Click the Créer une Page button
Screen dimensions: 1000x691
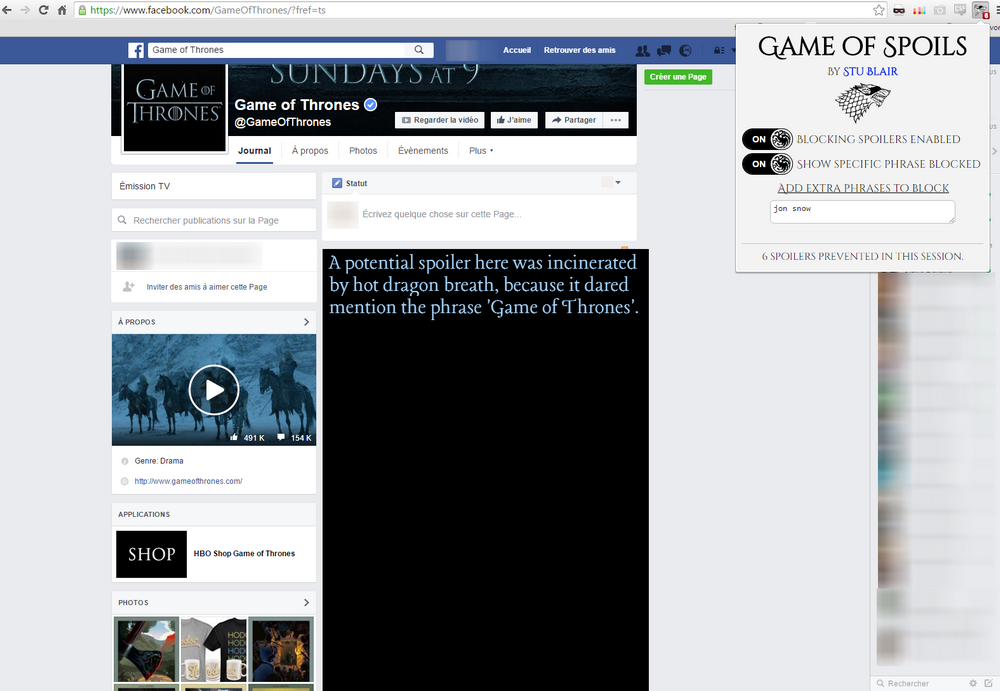coord(678,77)
